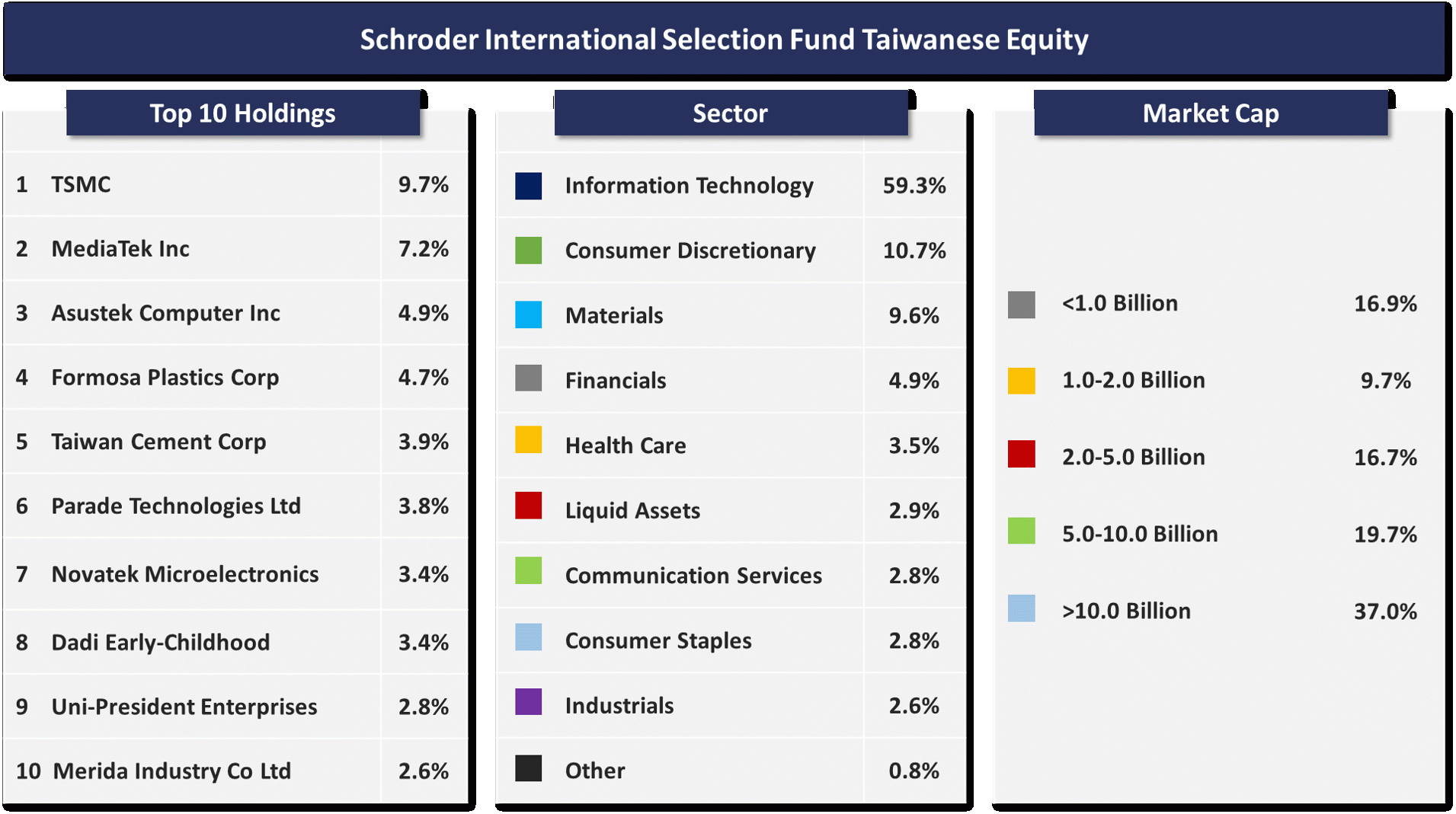Select the Communication Services sector label
Viewport: 1456px width, 814px height.
click(x=693, y=576)
